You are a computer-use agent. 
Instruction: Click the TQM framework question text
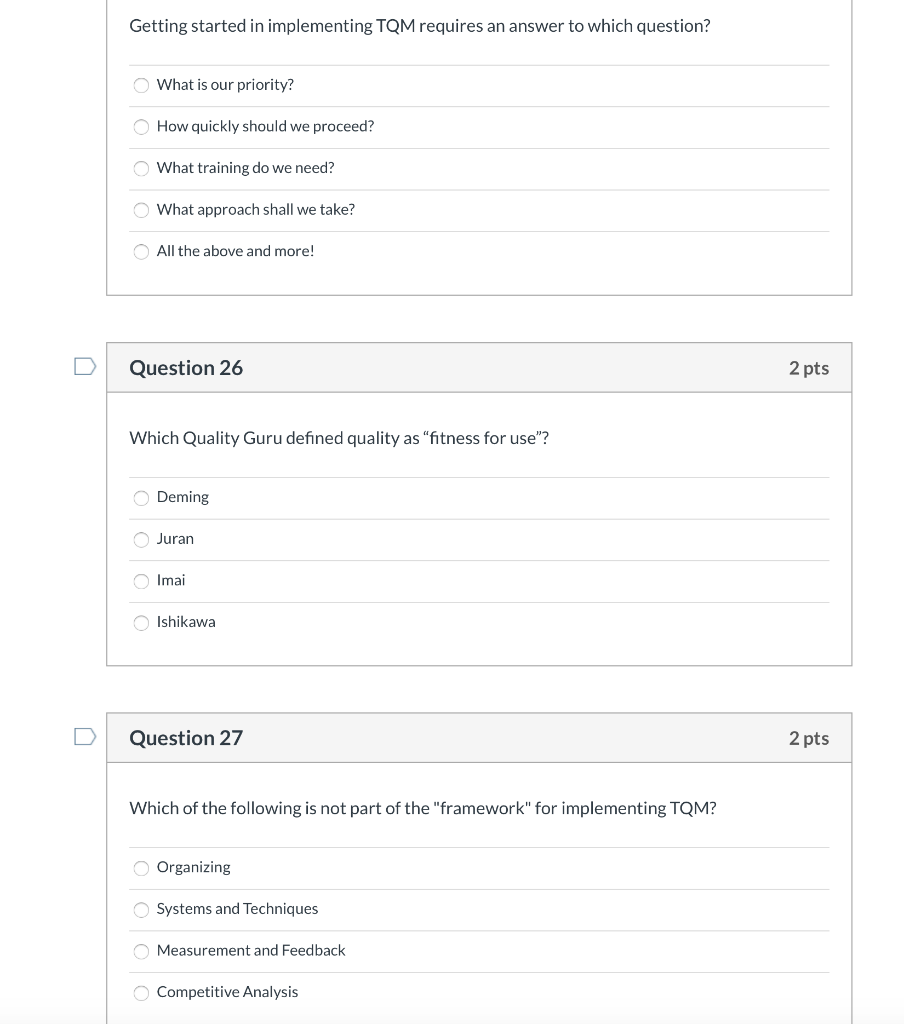click(x=420, y=807)
